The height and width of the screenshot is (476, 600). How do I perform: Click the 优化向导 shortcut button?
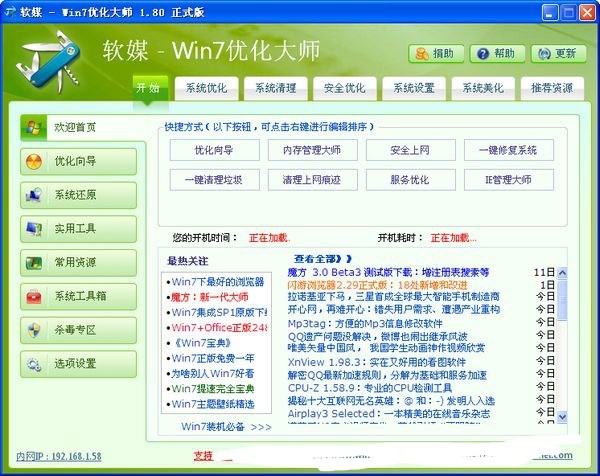(x=215, y=150)
